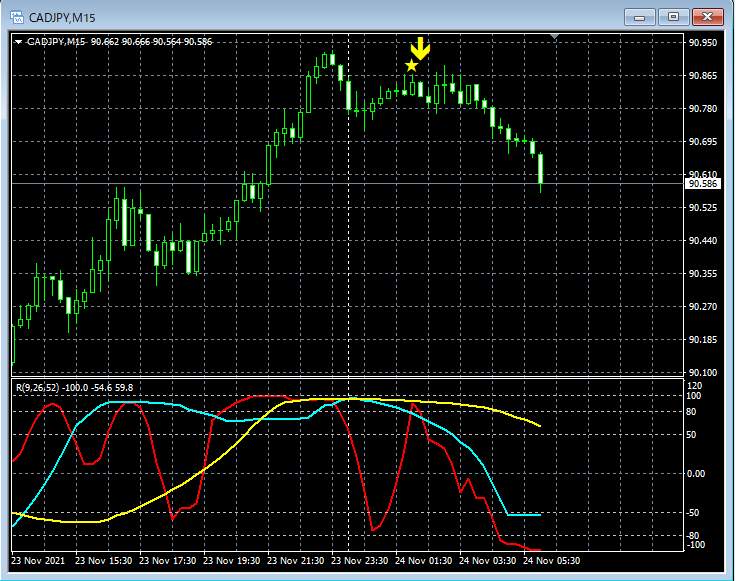Click indicator scale value -50
Viewport: 736px width, 581px height.
(x=693, y=513)
